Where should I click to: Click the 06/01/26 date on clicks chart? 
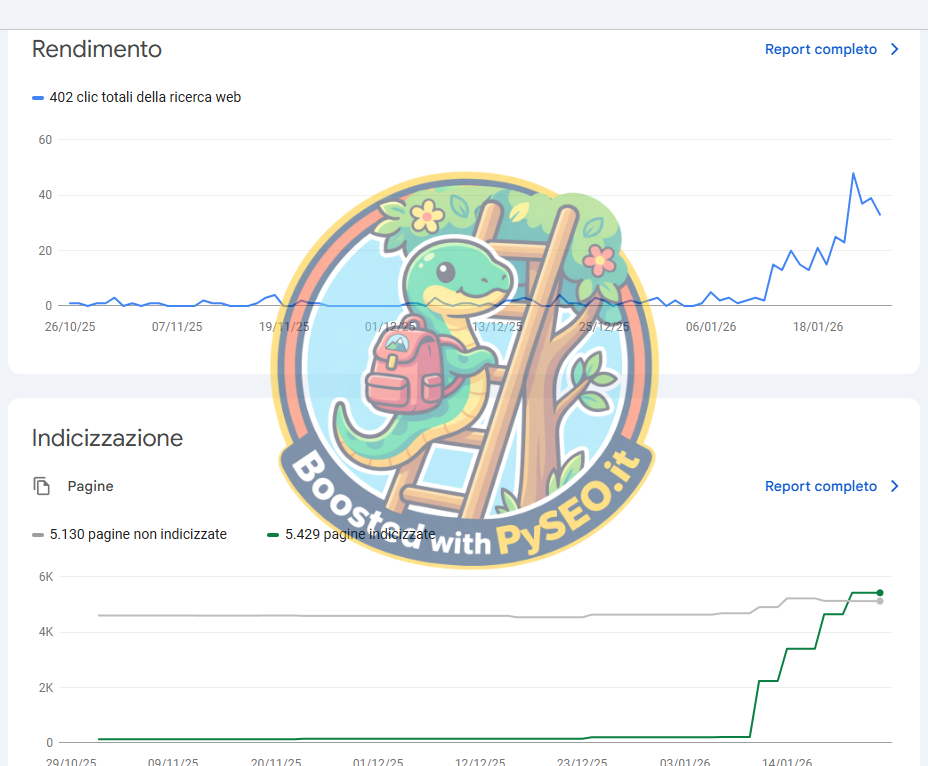pos(711,327)
